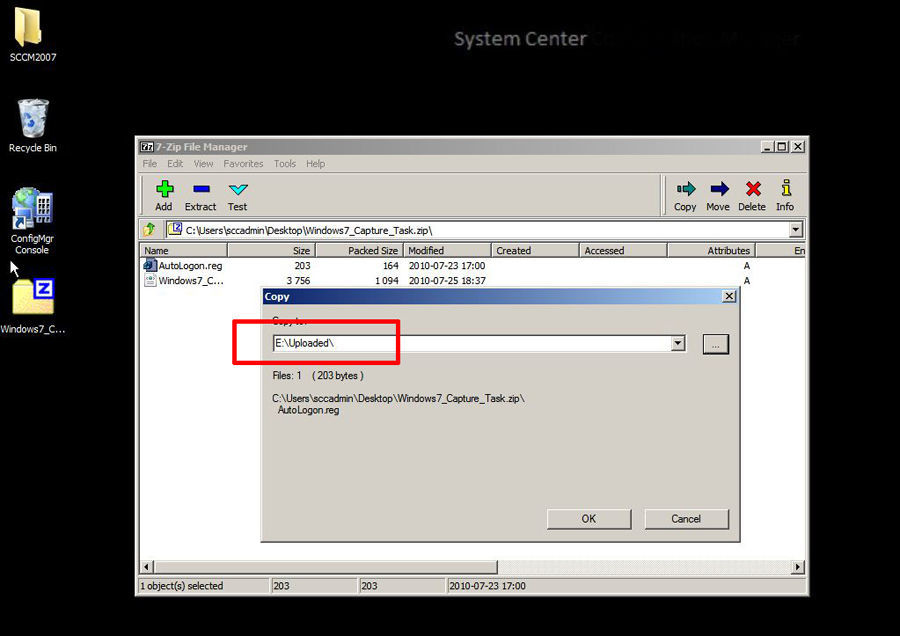Maximize the 7-Zip File Manager window

(x=782, y=146)
